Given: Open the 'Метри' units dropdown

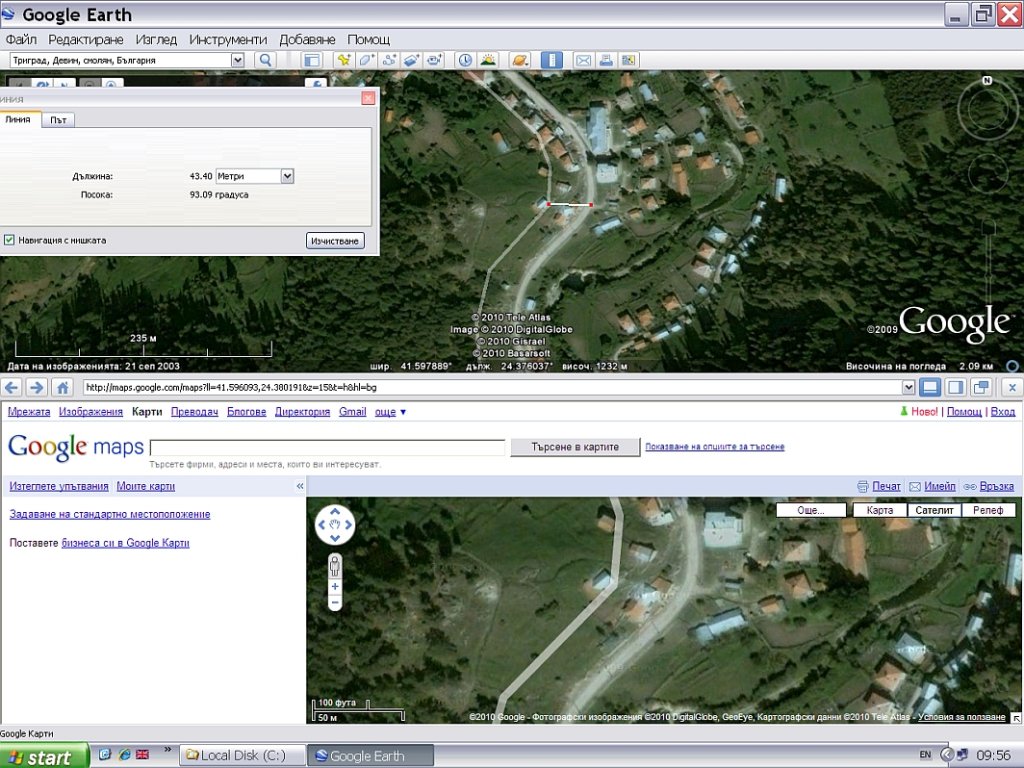Looking at the screenshot, I should (x=287, y=176).
